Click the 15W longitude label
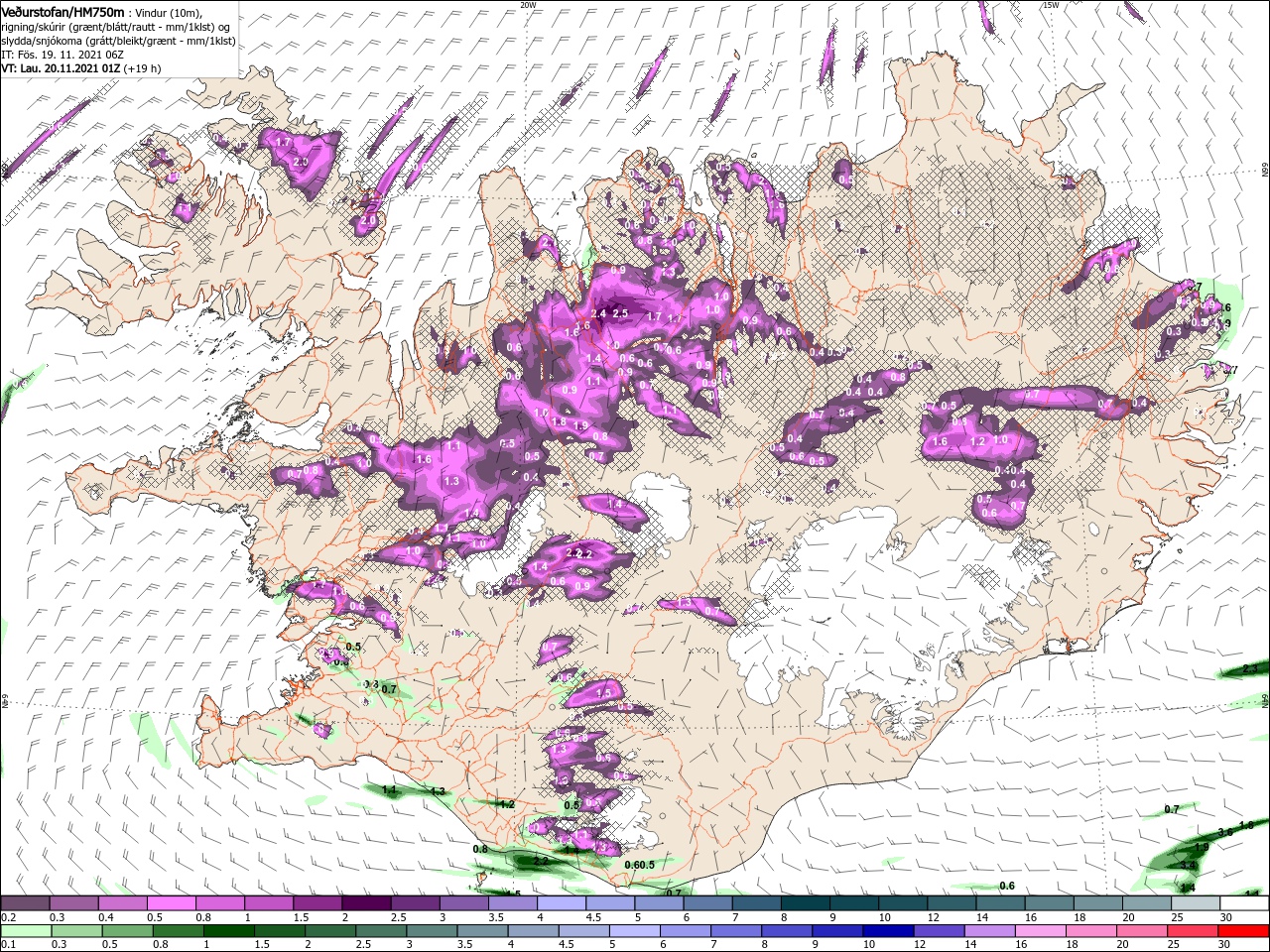The height and width of the screenshot is (952, 1270). pyautogui.click(x=1050, y=5)
